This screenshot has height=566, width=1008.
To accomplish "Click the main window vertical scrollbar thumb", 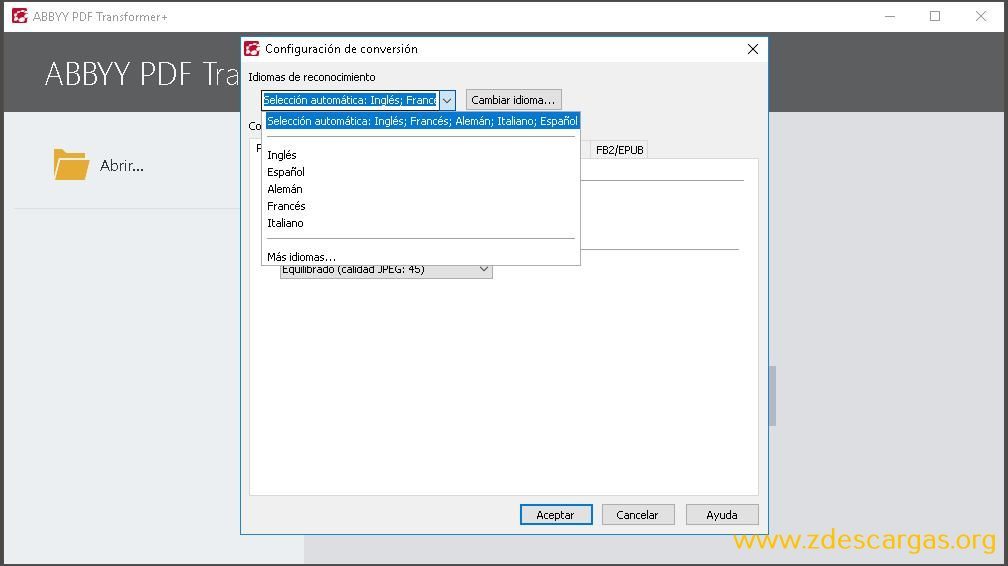I will tap(773, 396).
